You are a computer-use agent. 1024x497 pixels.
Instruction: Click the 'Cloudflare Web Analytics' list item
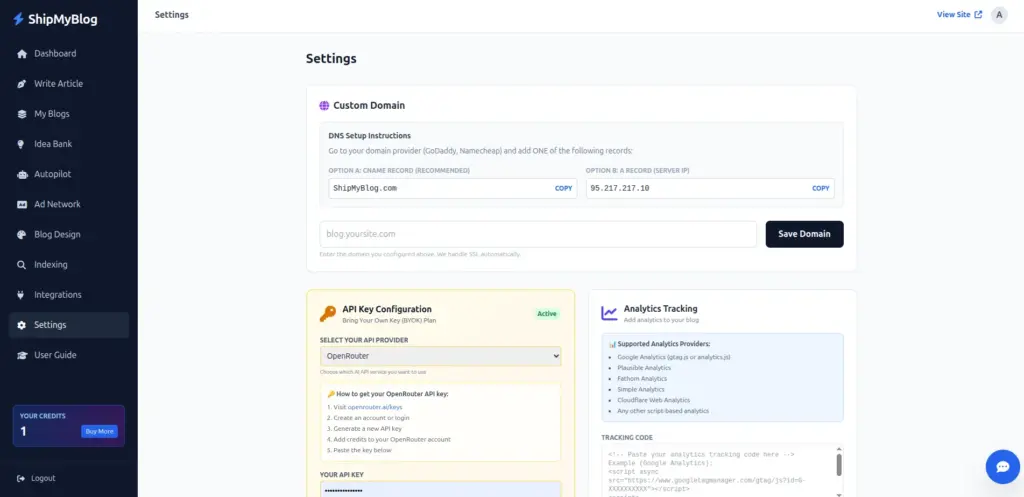(654, 400)
